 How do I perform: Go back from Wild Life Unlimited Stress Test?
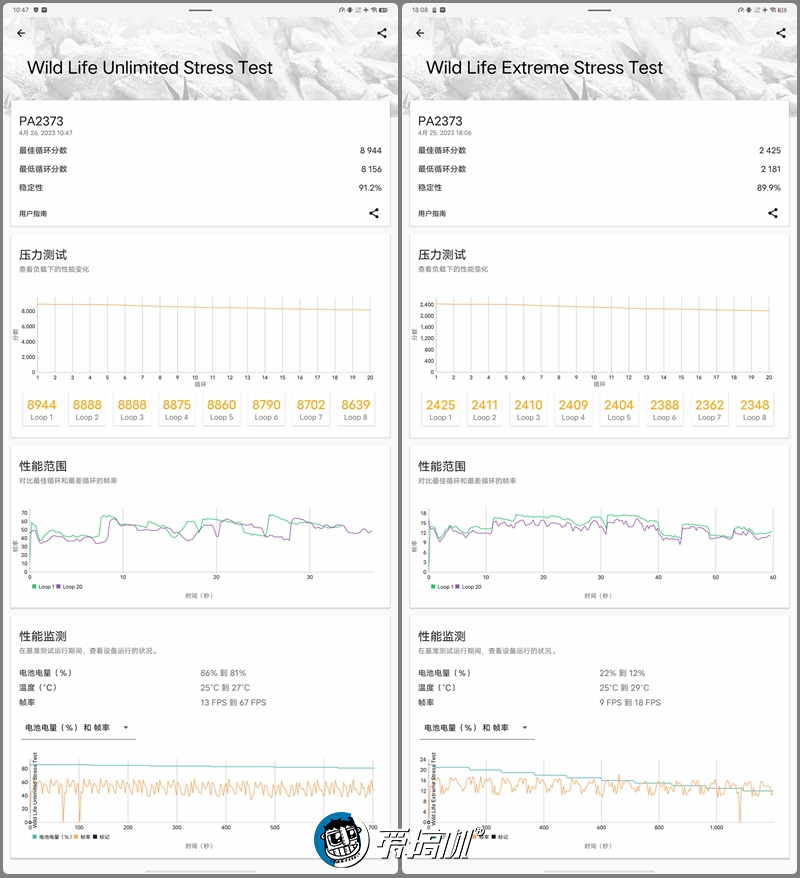(21, 33)
